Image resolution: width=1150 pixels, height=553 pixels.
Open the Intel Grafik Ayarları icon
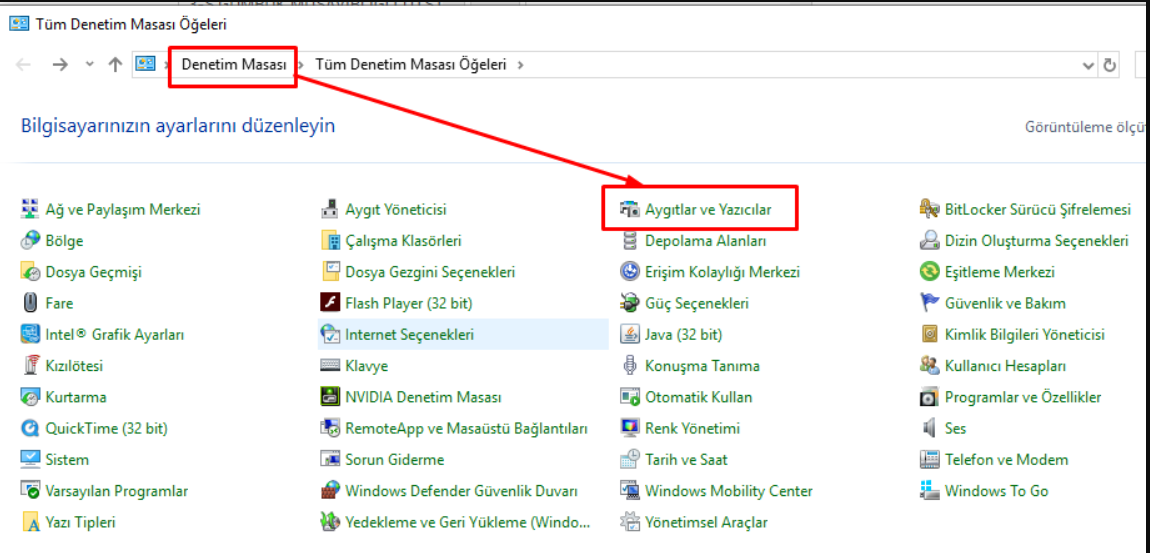[30, 334]
